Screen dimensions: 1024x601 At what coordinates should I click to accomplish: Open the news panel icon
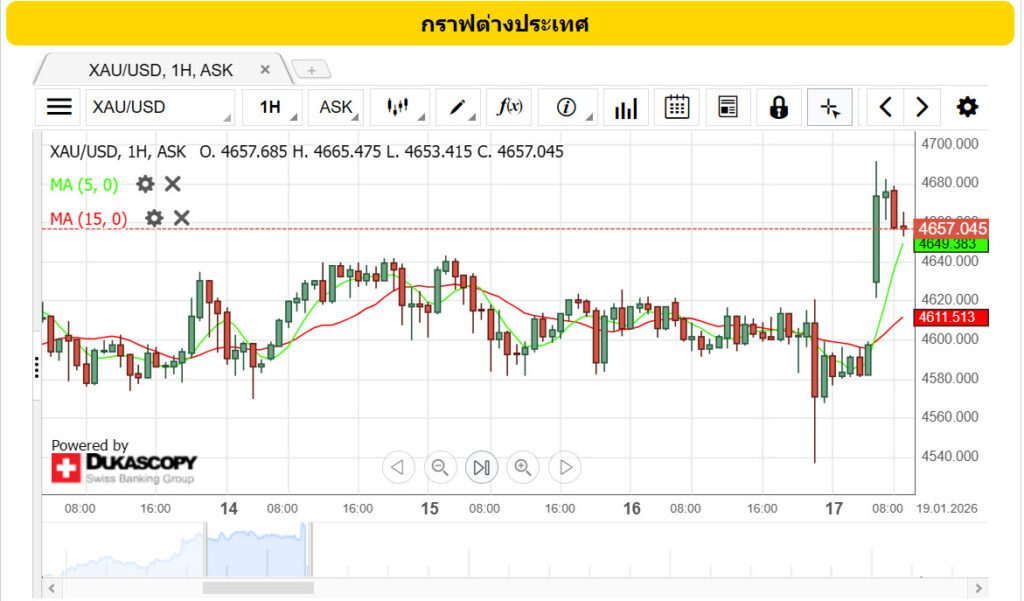point(728,107)
